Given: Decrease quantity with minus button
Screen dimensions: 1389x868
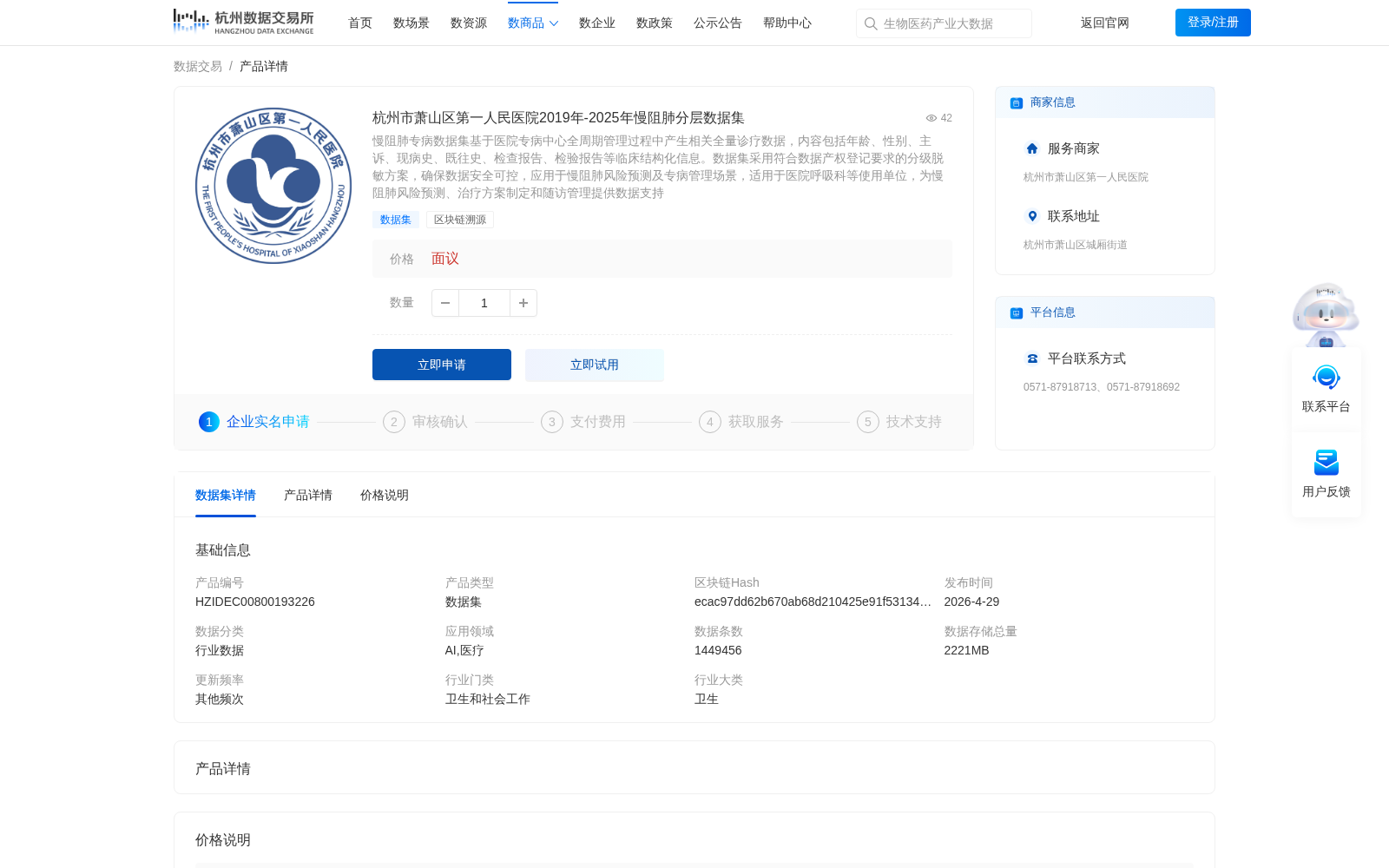Looking at the screenshot, I should [x=445, y=303].
